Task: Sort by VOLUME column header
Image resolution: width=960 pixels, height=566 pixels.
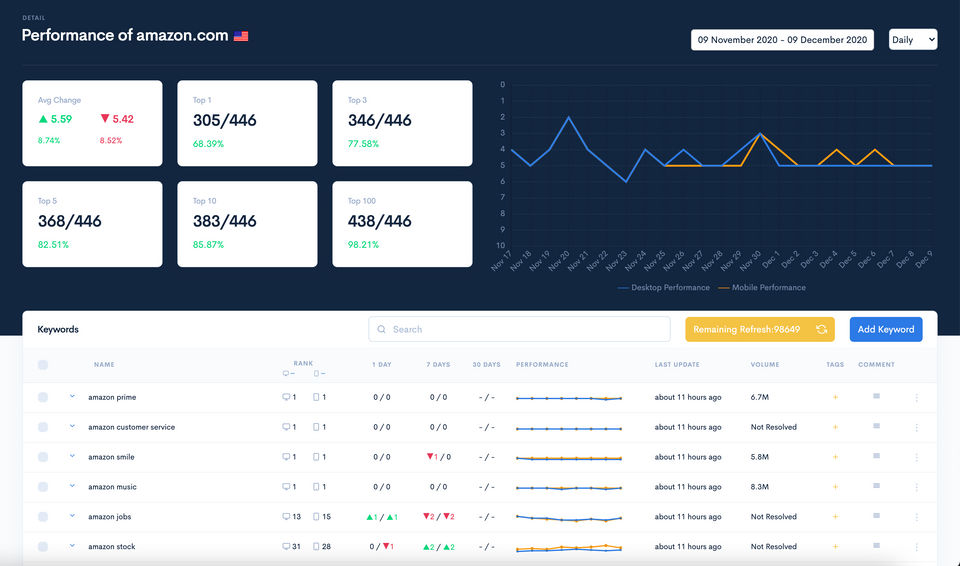Action: tap(765, 365)
